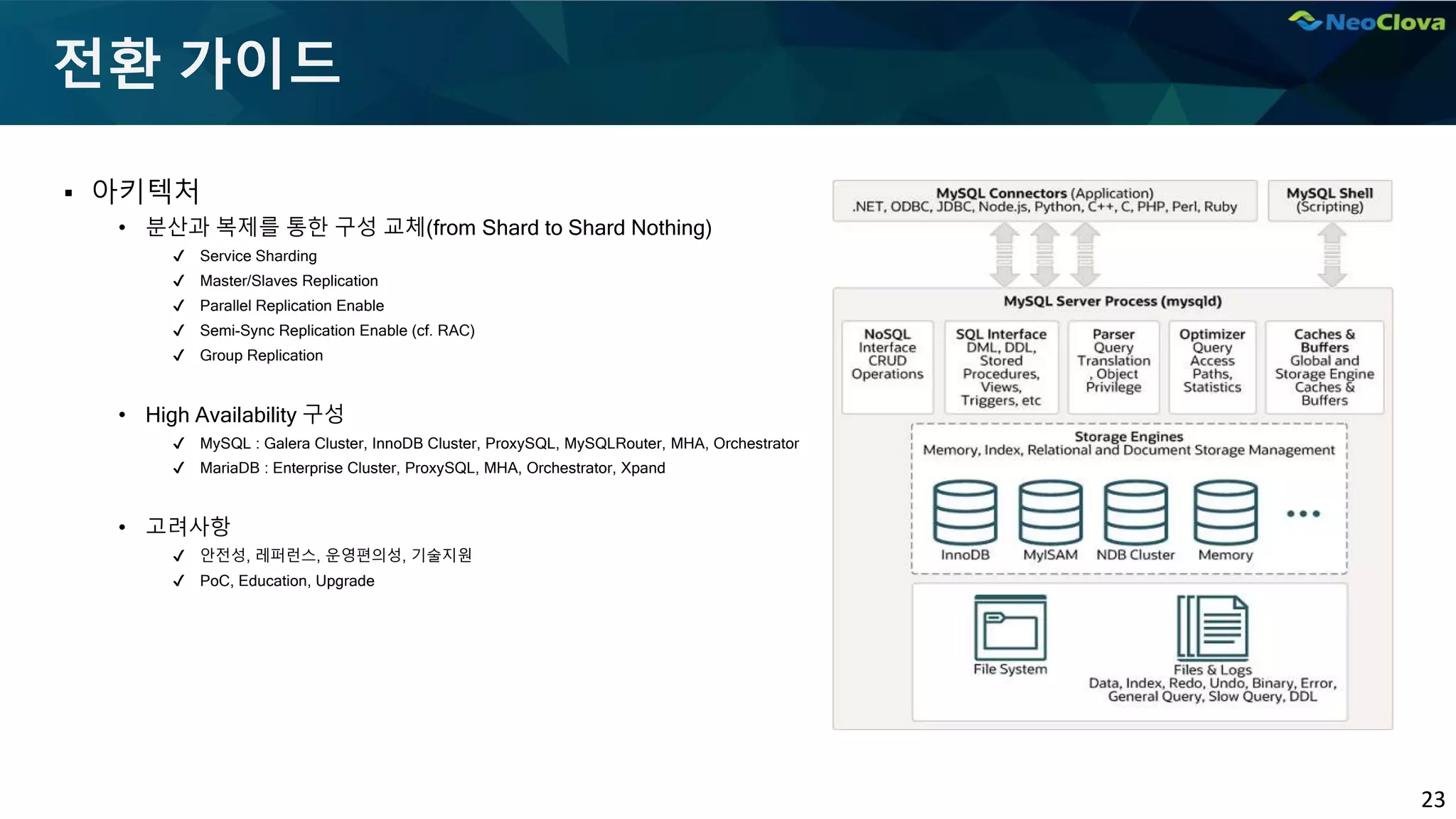Click the NoSQL Interface box
This screenshot has height=819, width=1456.
point(887,367)
